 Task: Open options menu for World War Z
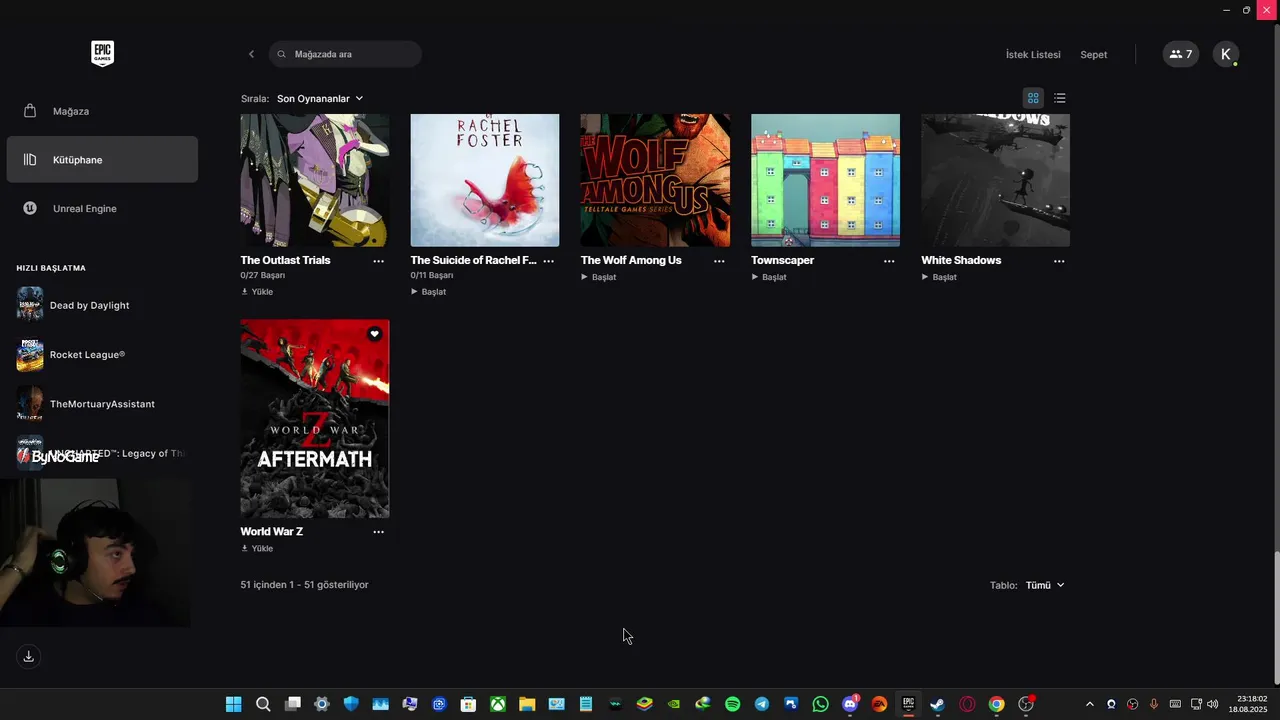378,532
